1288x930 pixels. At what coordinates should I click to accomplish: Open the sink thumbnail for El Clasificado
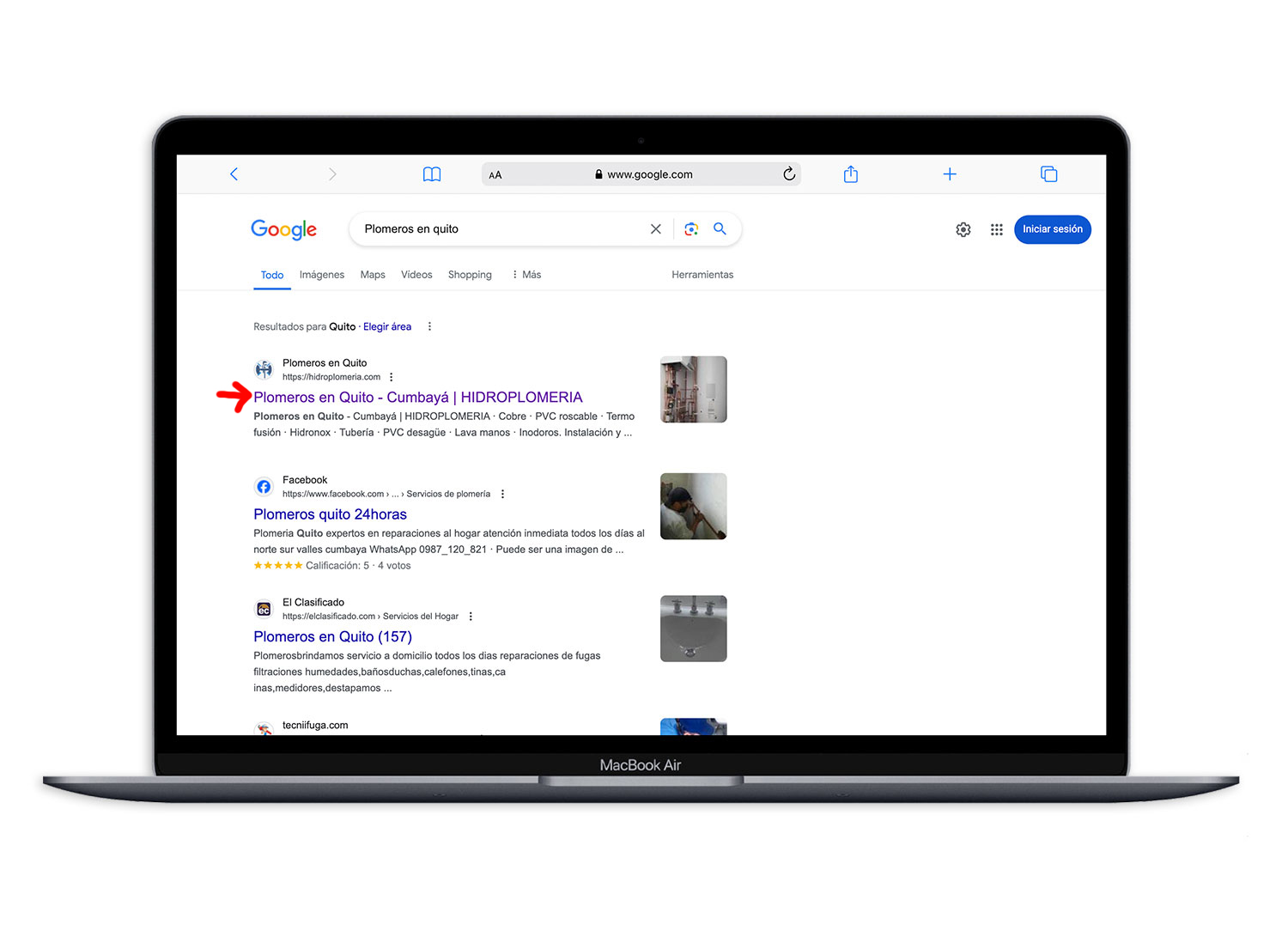coord(693,629)
